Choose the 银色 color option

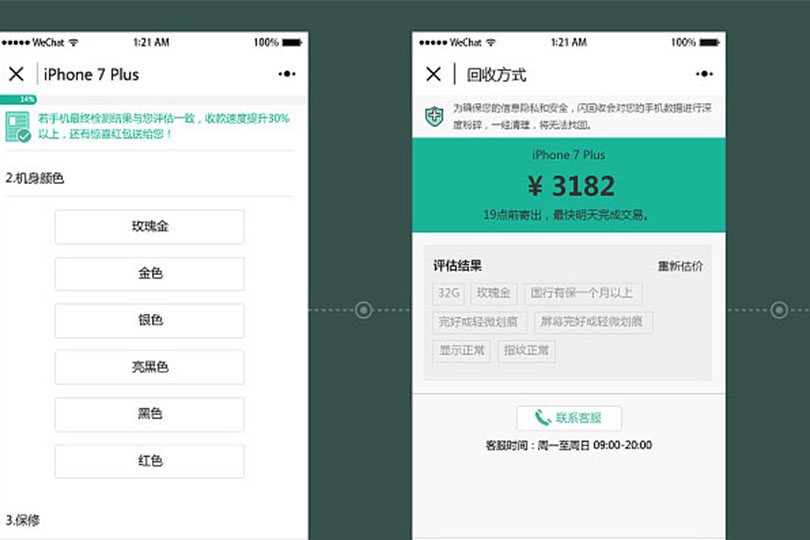[x=149, y=320]
